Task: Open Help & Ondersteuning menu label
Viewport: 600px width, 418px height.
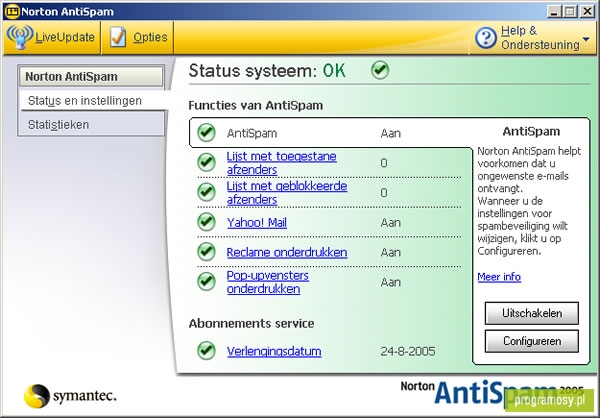Action: 540,38
